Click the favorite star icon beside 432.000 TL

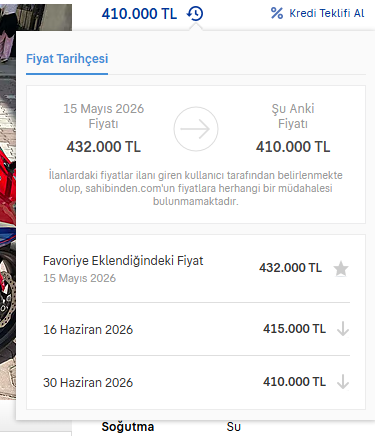click(x=341, y=269)
